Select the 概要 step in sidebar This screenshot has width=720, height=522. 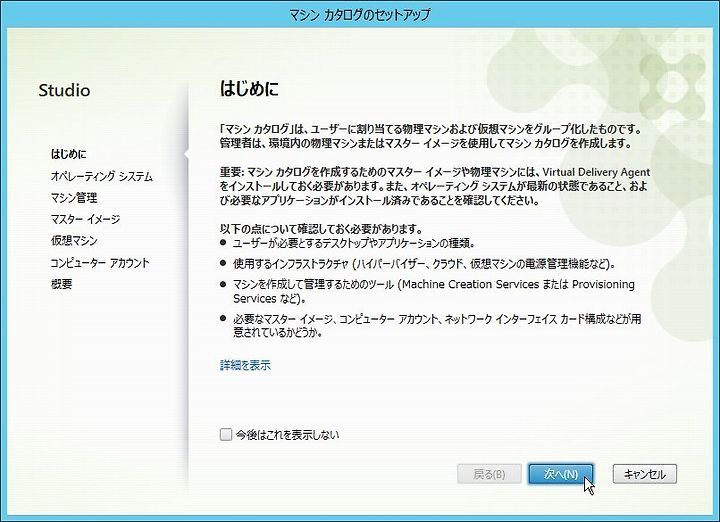pos(62,284)
